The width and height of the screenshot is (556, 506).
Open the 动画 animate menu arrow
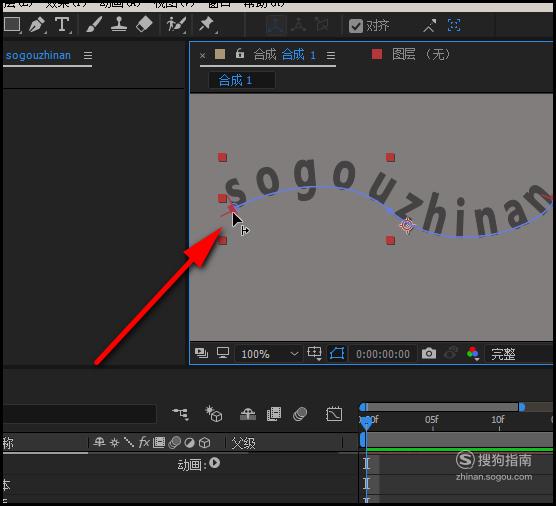point(215,463)
